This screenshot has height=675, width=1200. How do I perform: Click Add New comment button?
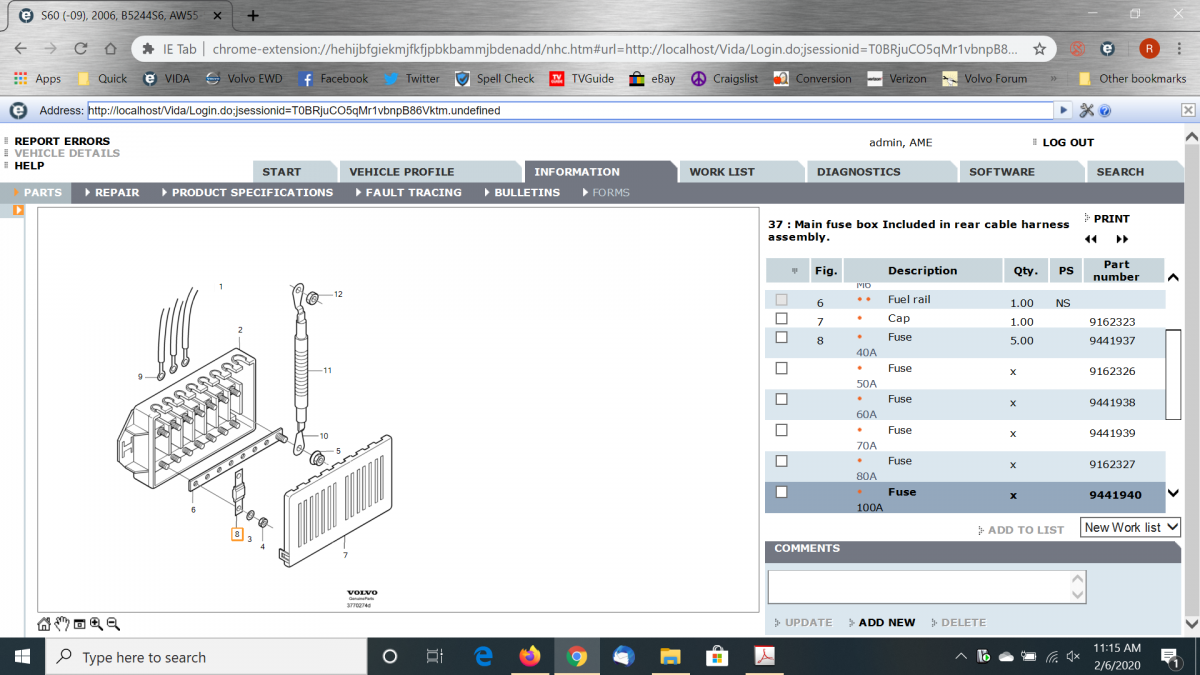886,622
